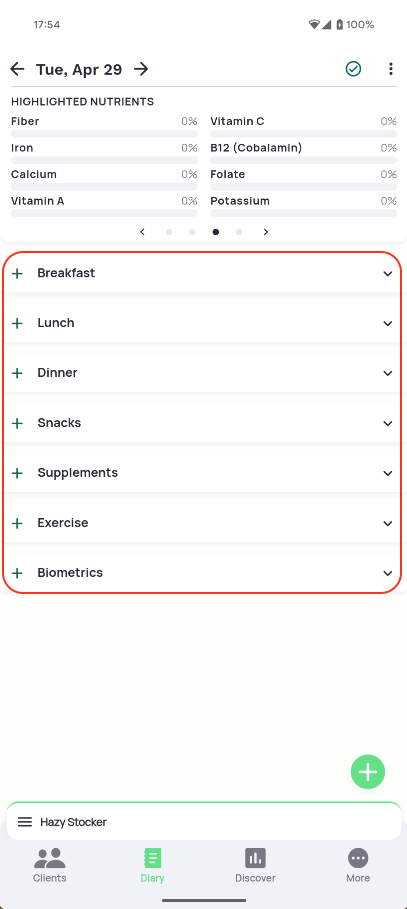Expand the Snacks section chevron
Image resolution: width=407 pixels, height=909 pixels.
pos(388,423)
